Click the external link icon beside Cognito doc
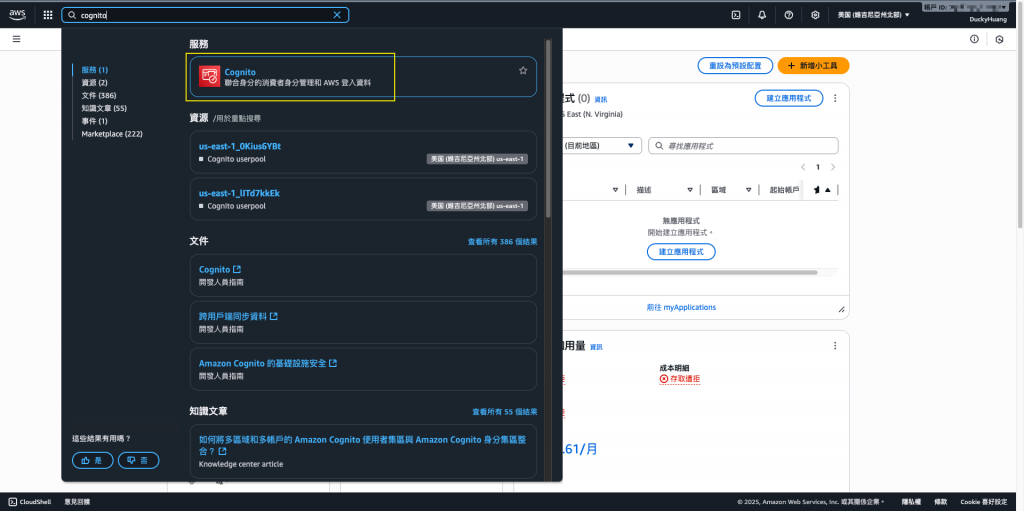The height and width of the screenshot is (511, 1024). click(237, 269)
